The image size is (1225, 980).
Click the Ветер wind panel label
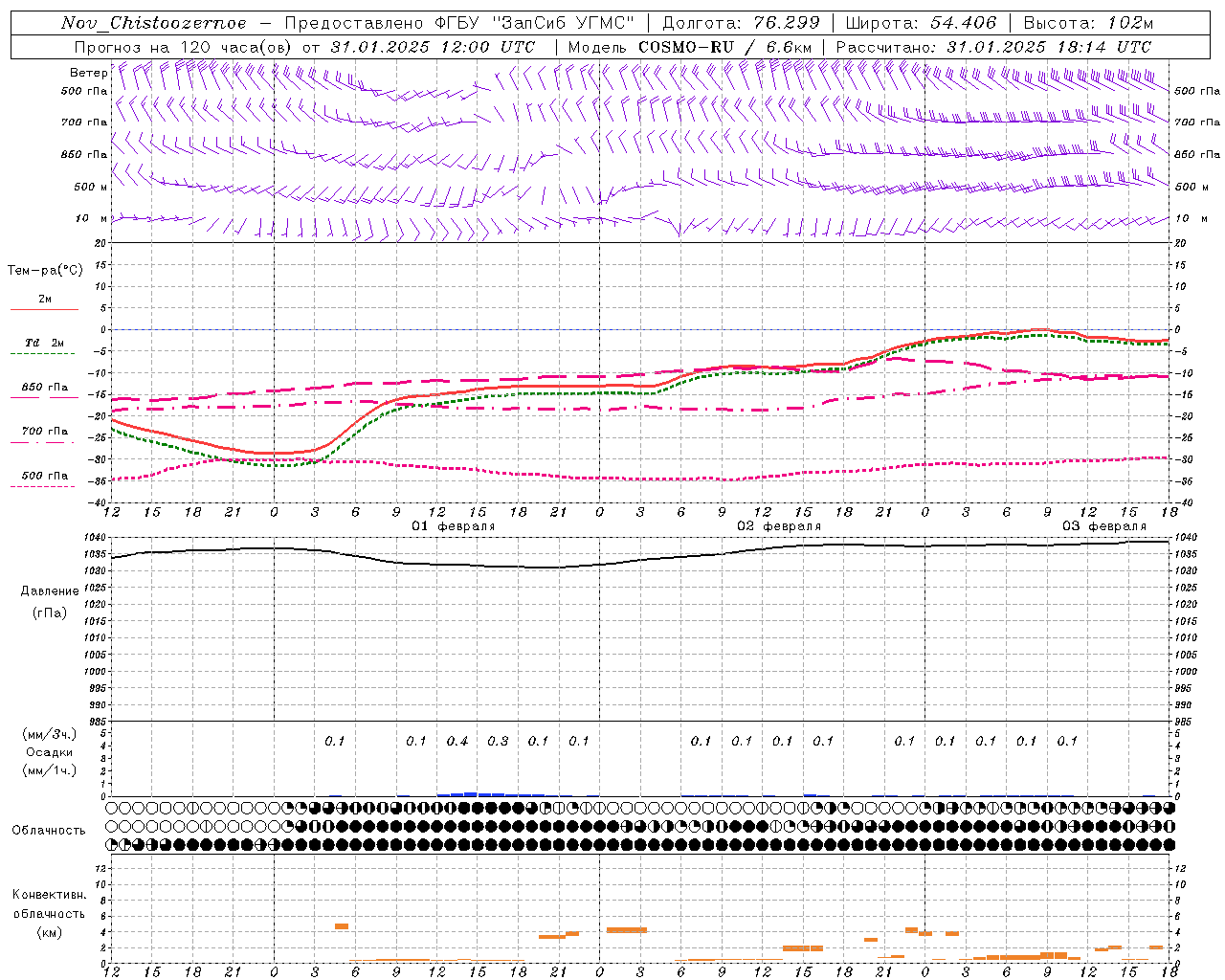tap(89, 73)
